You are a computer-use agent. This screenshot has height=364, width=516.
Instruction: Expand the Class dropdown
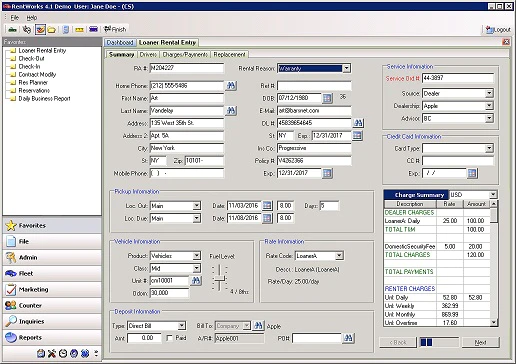(x=197, y=268)
